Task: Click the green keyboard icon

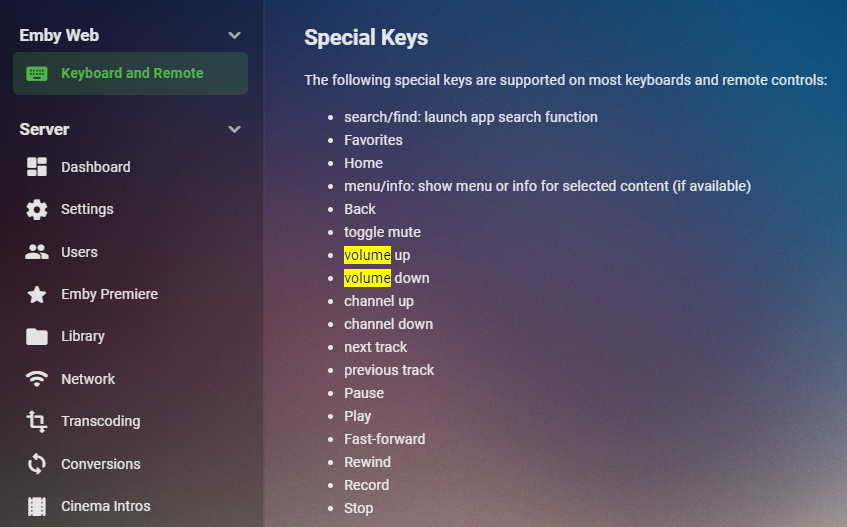Action: pyautogui.click(x=37, y=73)
